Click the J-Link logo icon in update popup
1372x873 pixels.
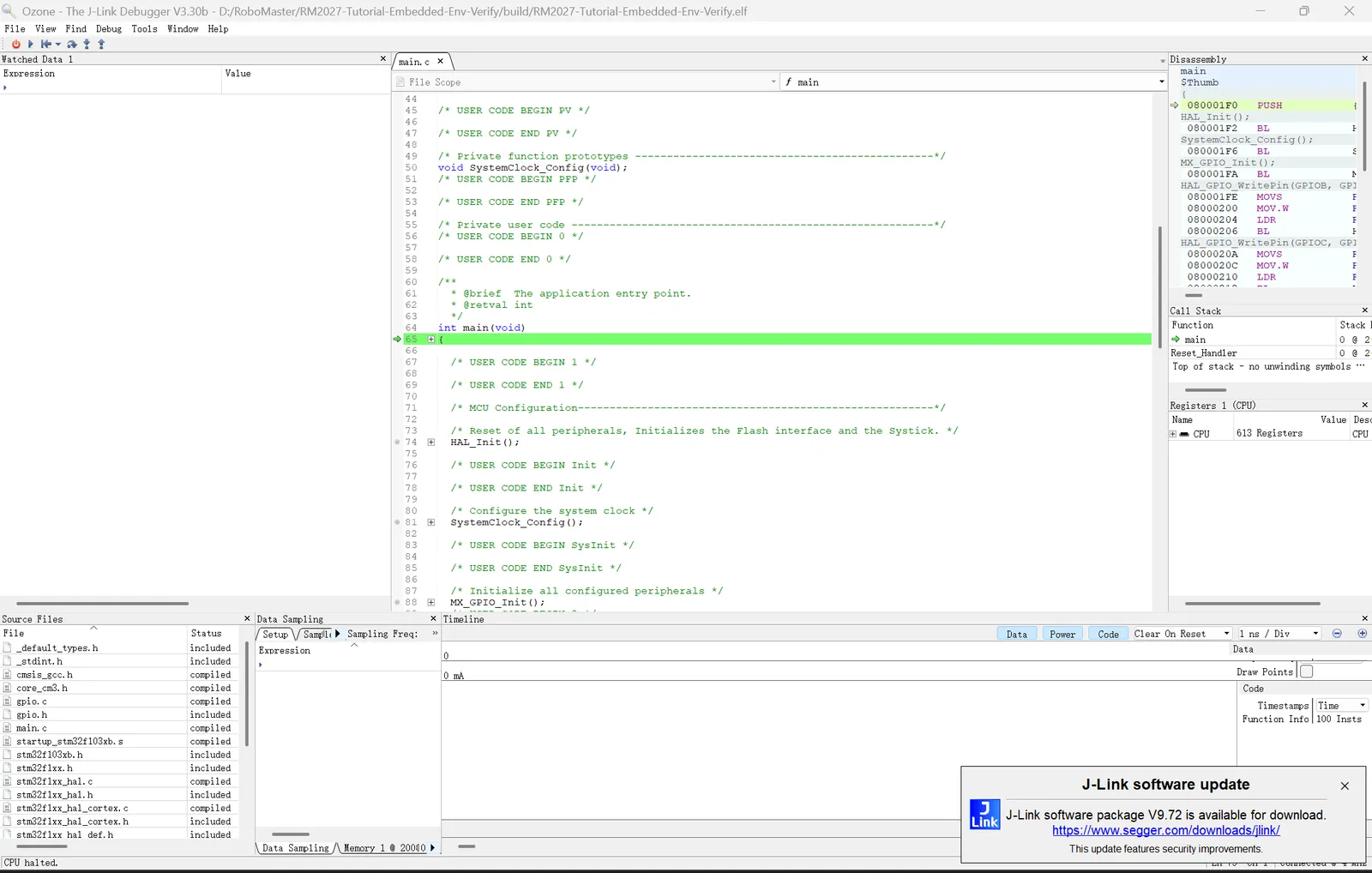pos(984,815)
